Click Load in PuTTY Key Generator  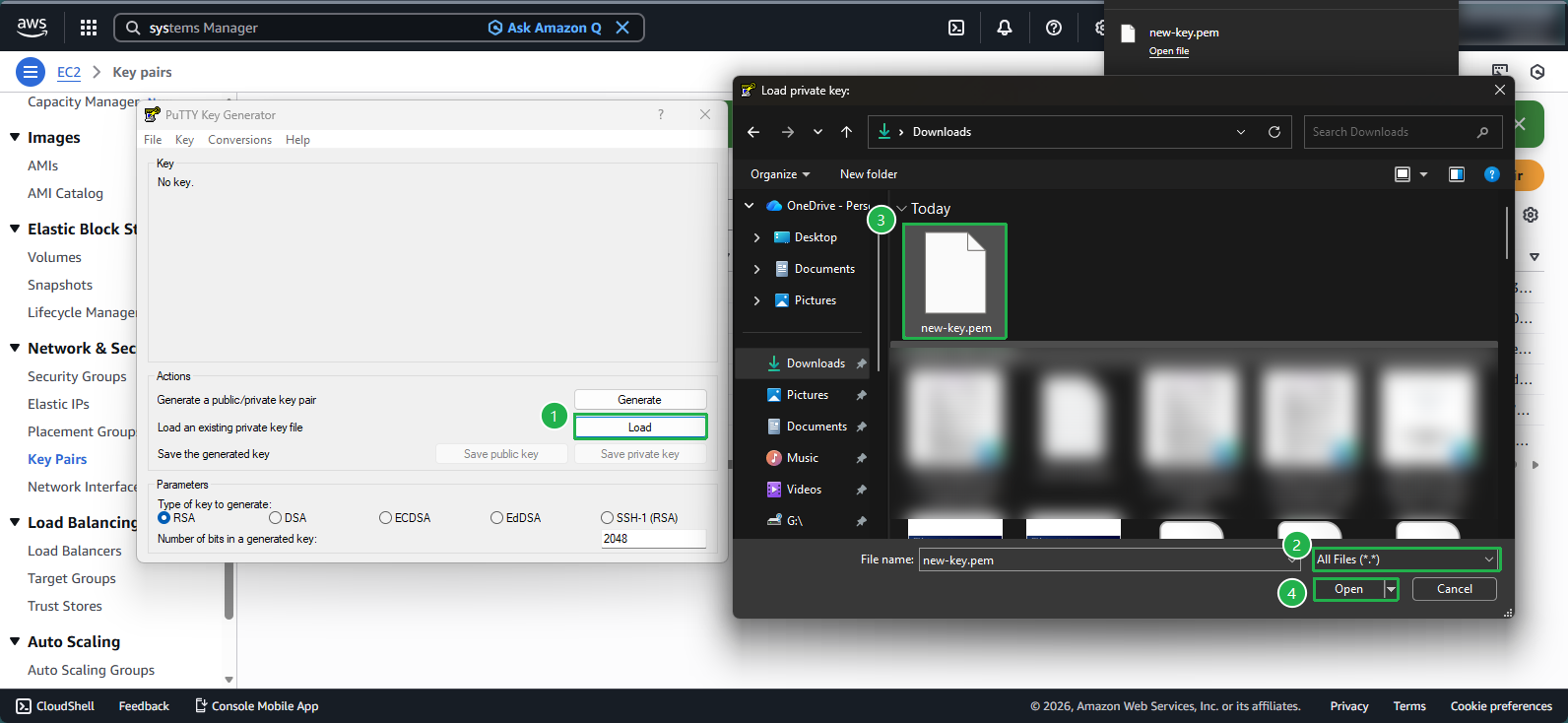(x=640, y=427)
